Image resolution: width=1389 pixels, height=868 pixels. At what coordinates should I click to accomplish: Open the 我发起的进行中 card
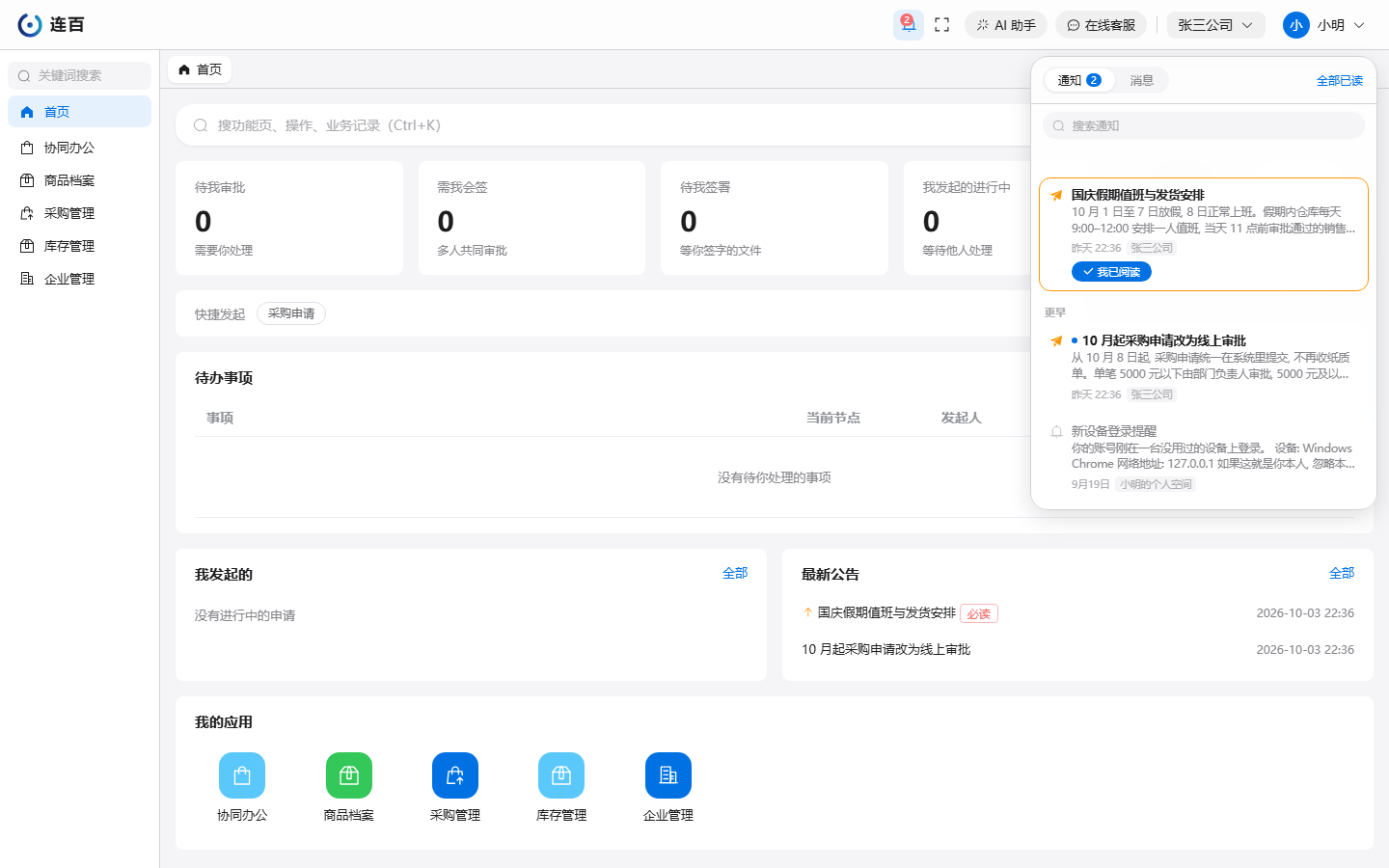click(x=967, y=218)
